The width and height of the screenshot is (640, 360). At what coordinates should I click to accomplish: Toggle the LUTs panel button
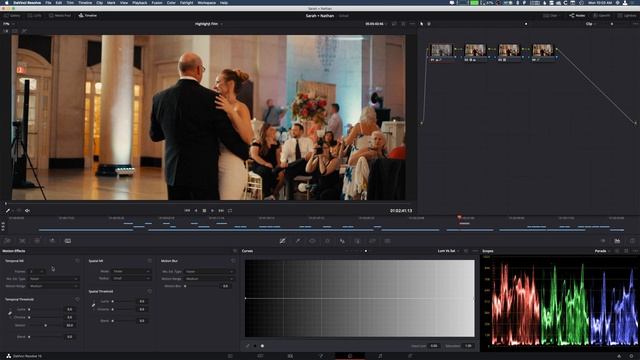click(x=35, y=16)
